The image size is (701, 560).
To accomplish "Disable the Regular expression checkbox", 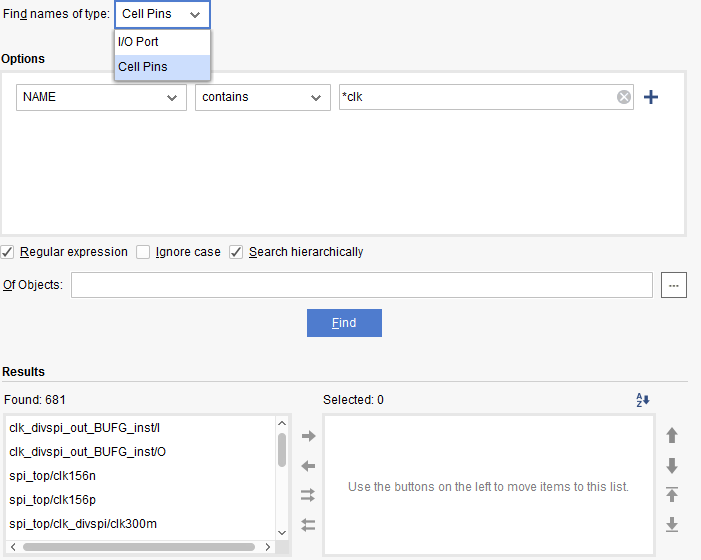I will click(8, 252).
